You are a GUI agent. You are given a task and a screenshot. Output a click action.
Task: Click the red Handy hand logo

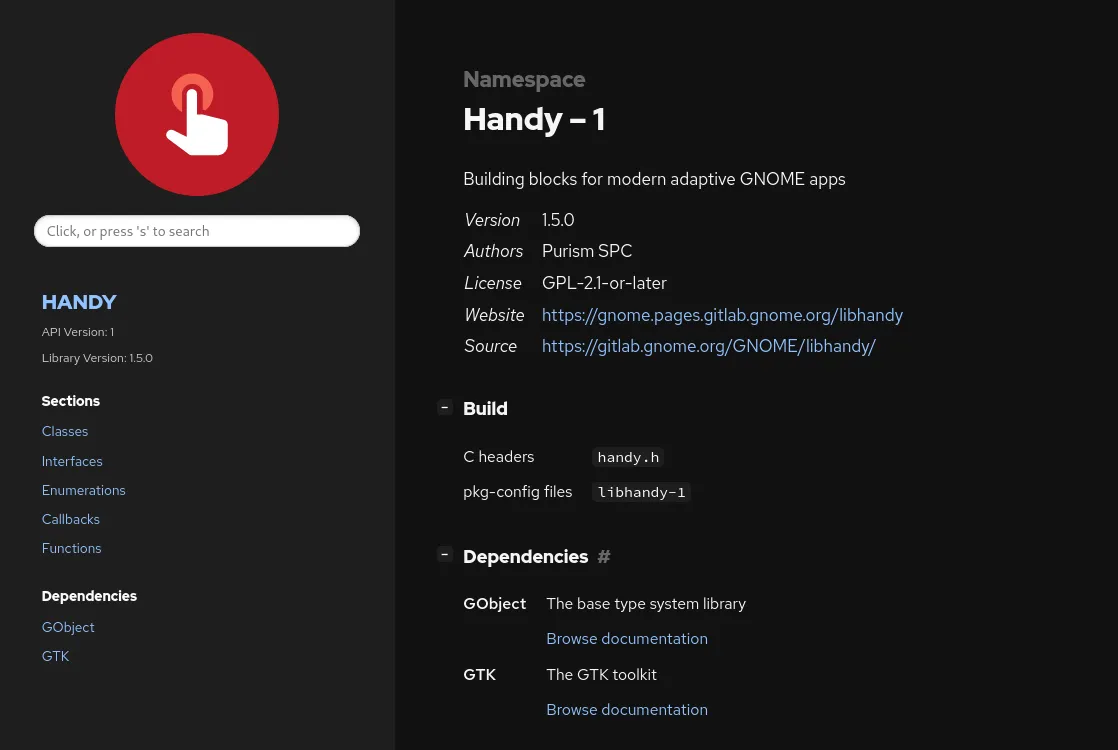coord(197,114)
